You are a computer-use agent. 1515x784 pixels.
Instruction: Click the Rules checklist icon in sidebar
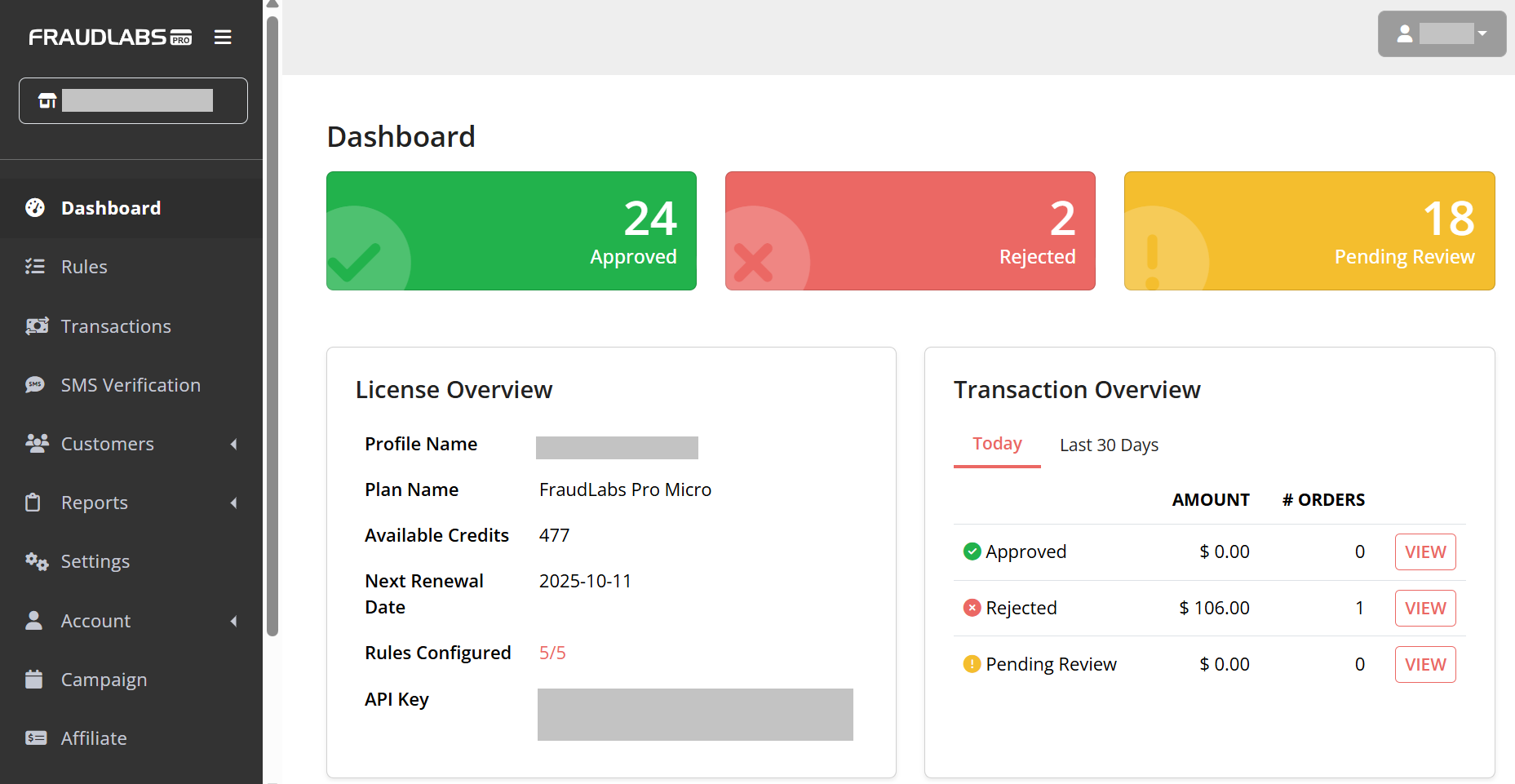(35, 267)
